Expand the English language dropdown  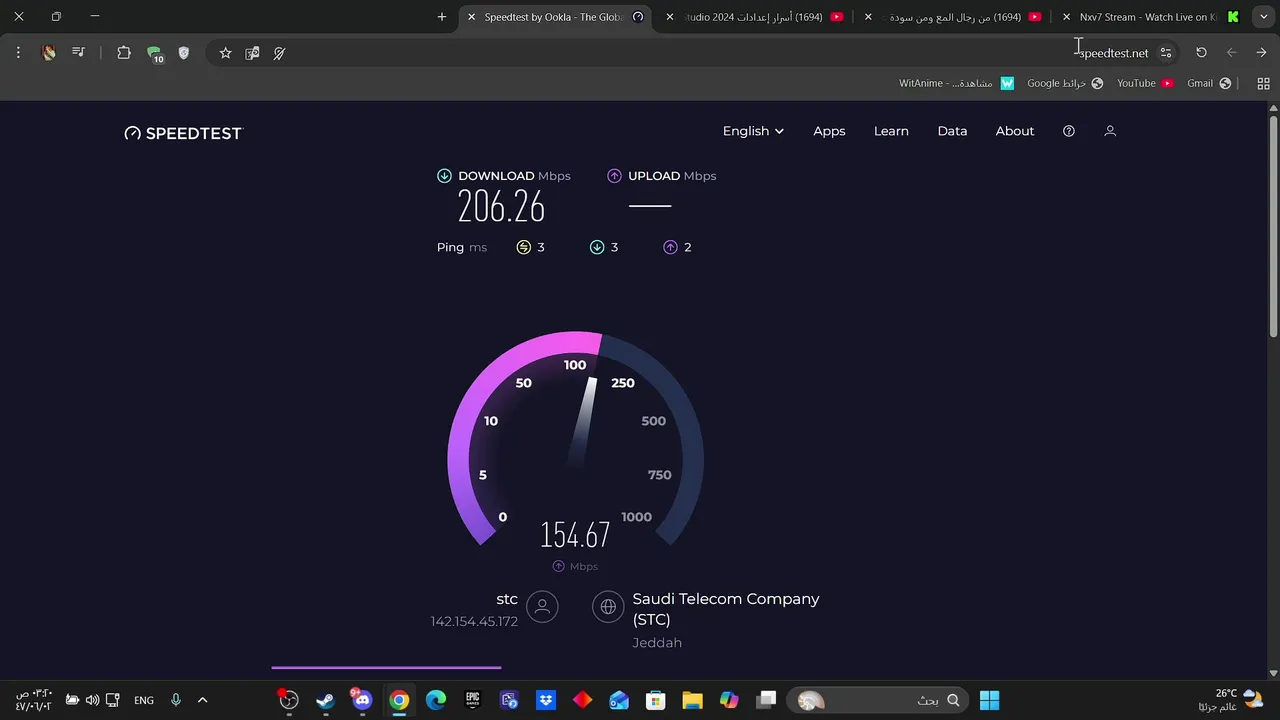point(753,131)
